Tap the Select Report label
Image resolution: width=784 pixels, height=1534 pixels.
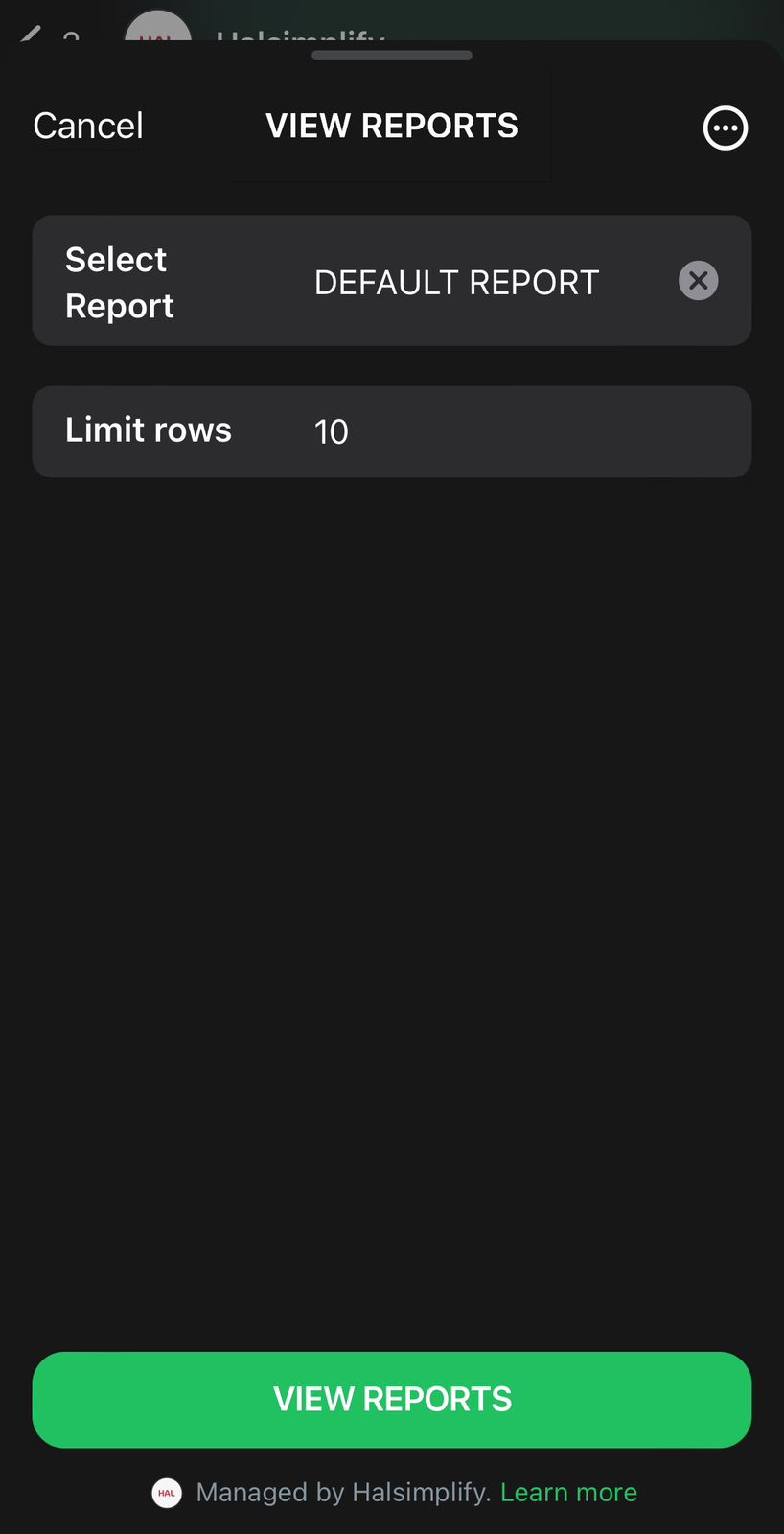tap(119, 282)
